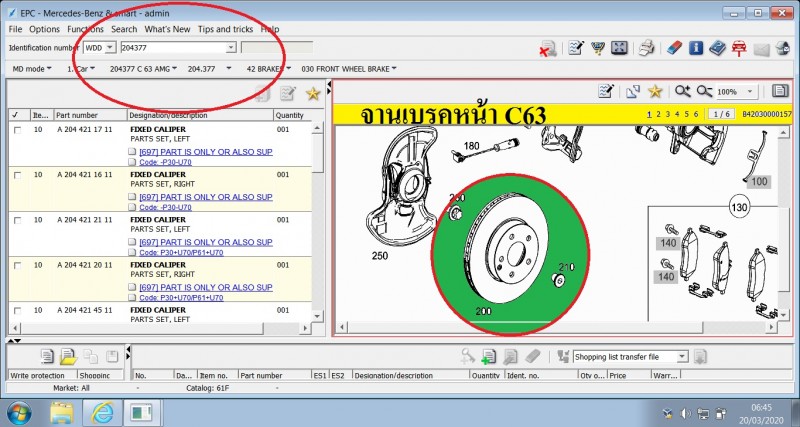Click the 204377 identification number input field
The height and width of the screenshot is (427, 800).
173,48
